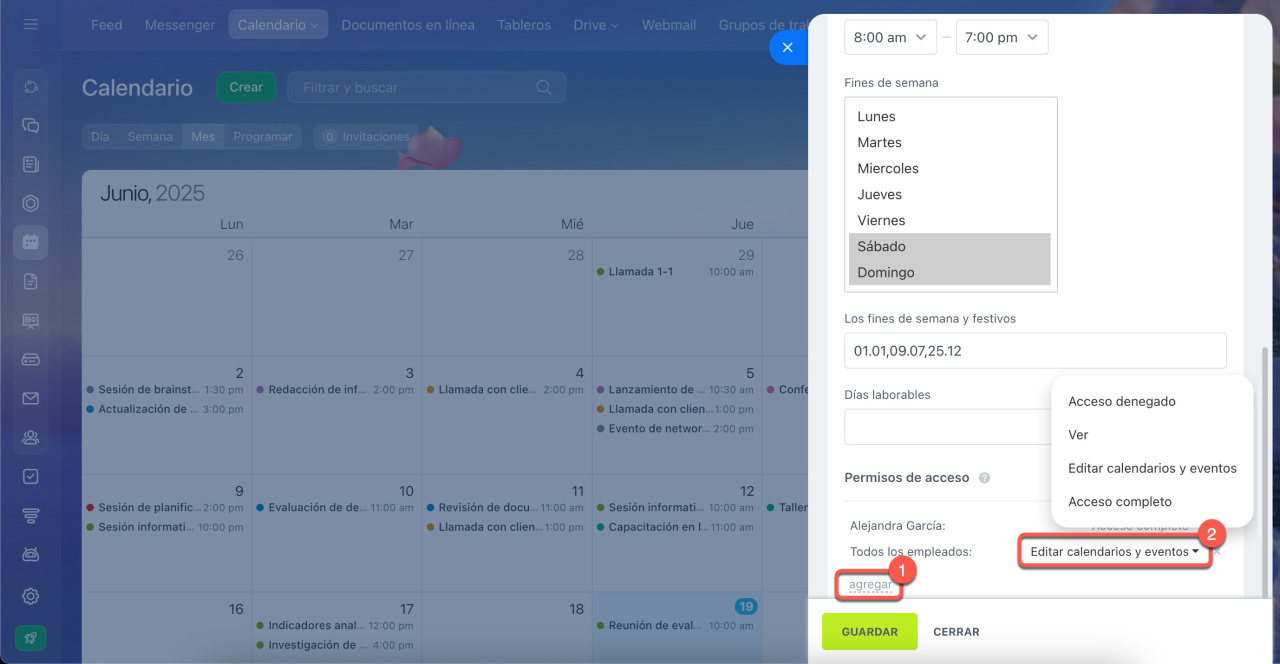Open the Feed top menu item

106,25
